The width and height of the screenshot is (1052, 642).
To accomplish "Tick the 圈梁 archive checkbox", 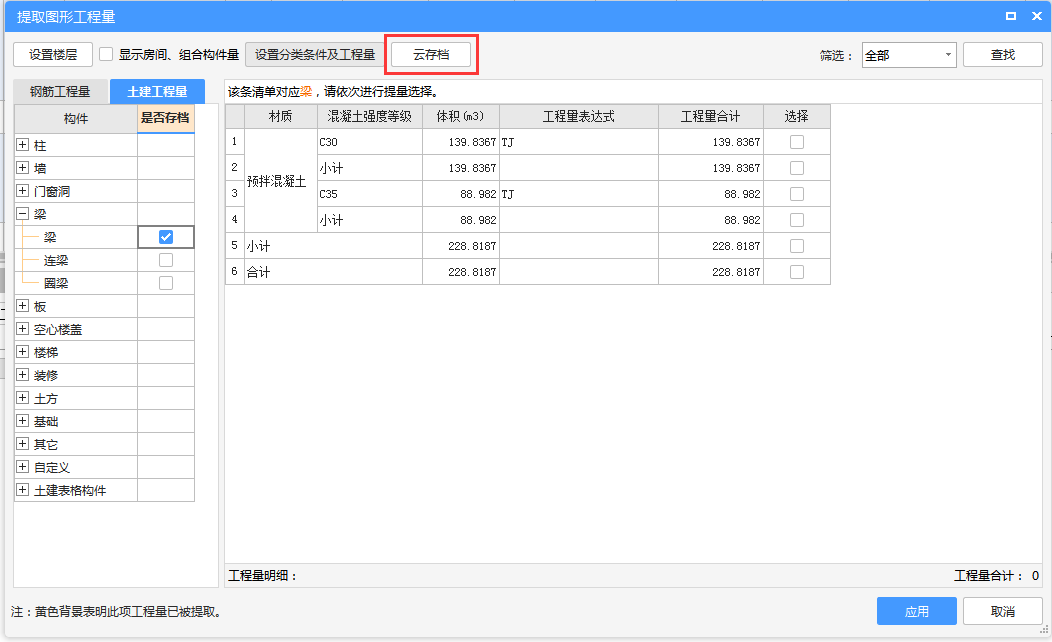I will tap(166, 283).
